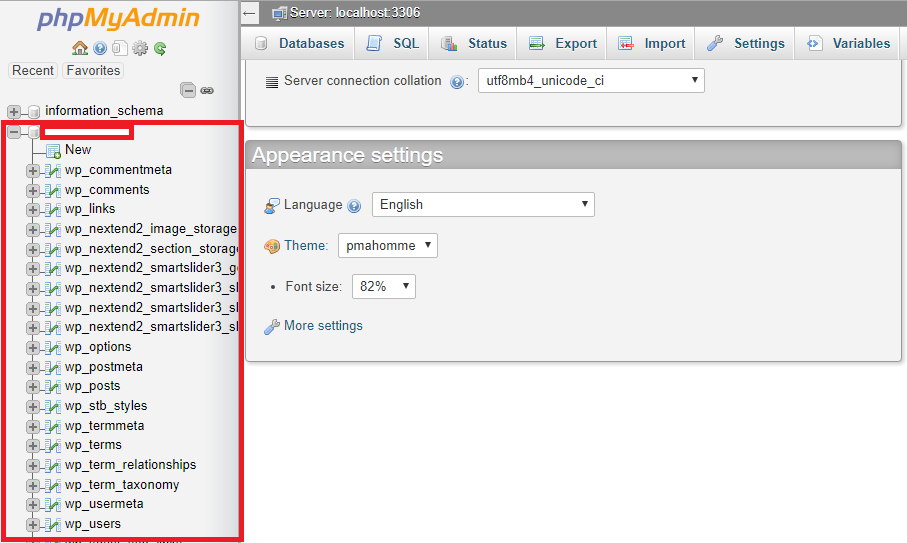This screenshot has height=543, width=907.
Task: Open the Language dropdown set to English
Action: (x=483, y=205)
